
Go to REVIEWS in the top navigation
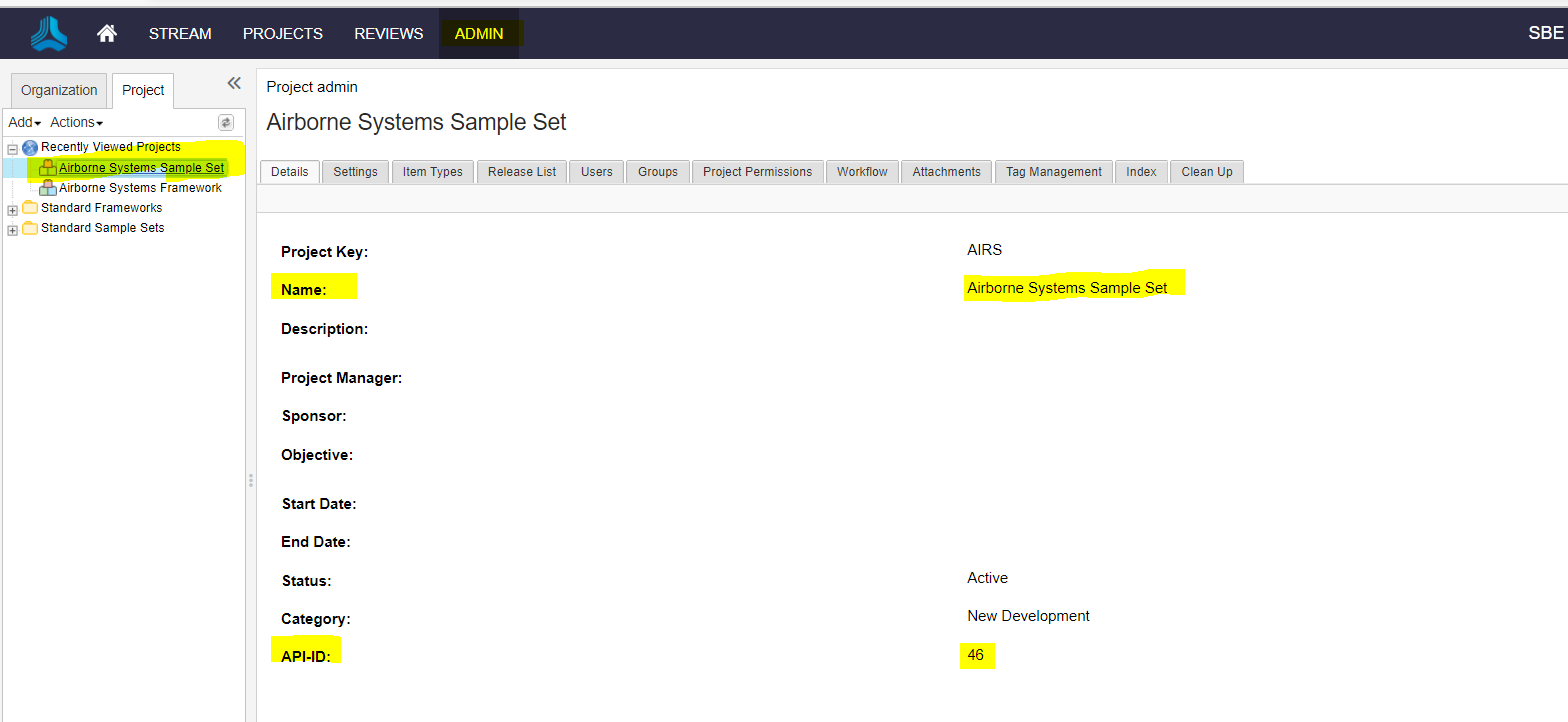[x=388, y=34]
